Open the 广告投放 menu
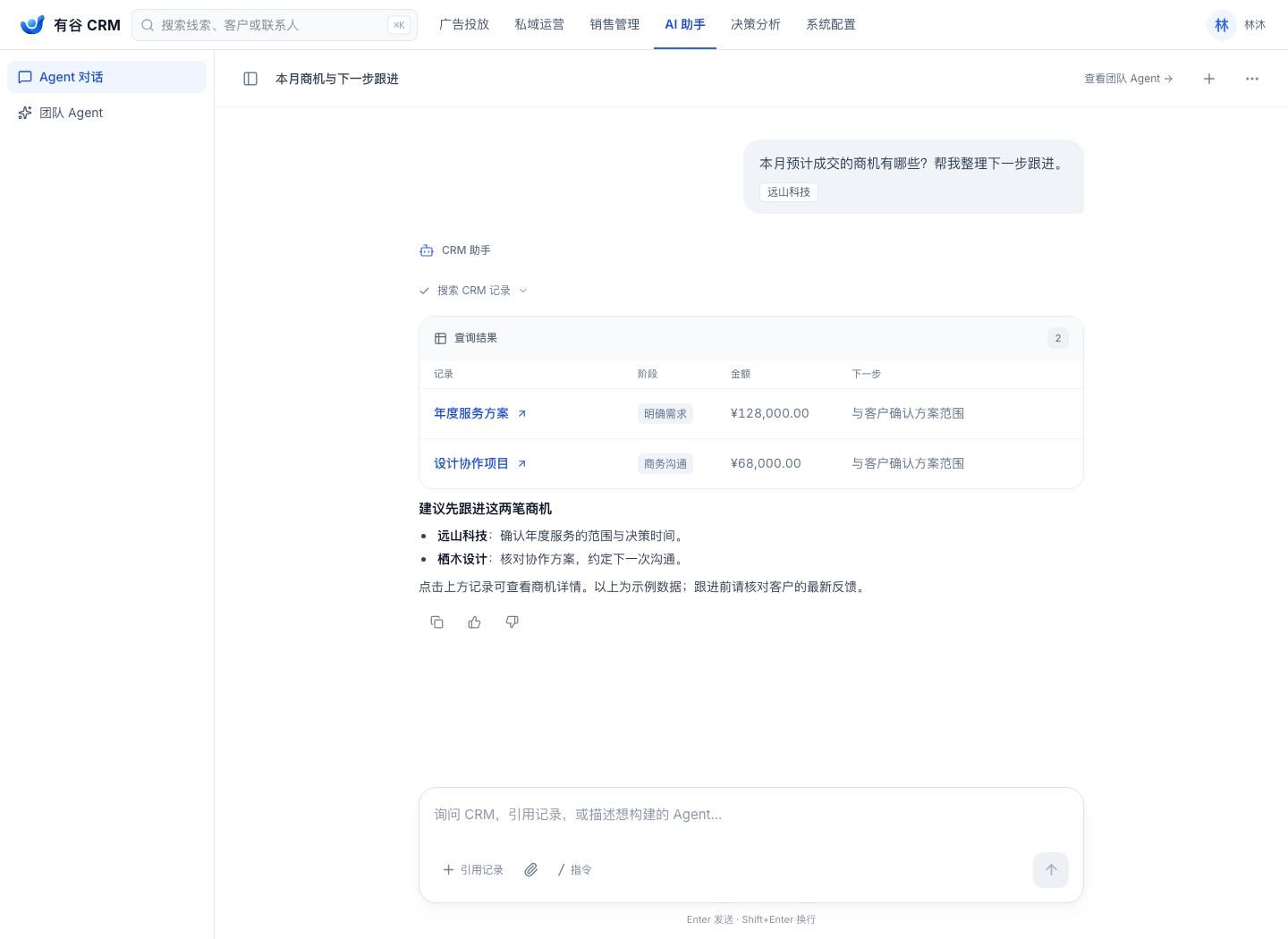The width and height of the screenshot is (1288, 939). (x=464, y=25)
